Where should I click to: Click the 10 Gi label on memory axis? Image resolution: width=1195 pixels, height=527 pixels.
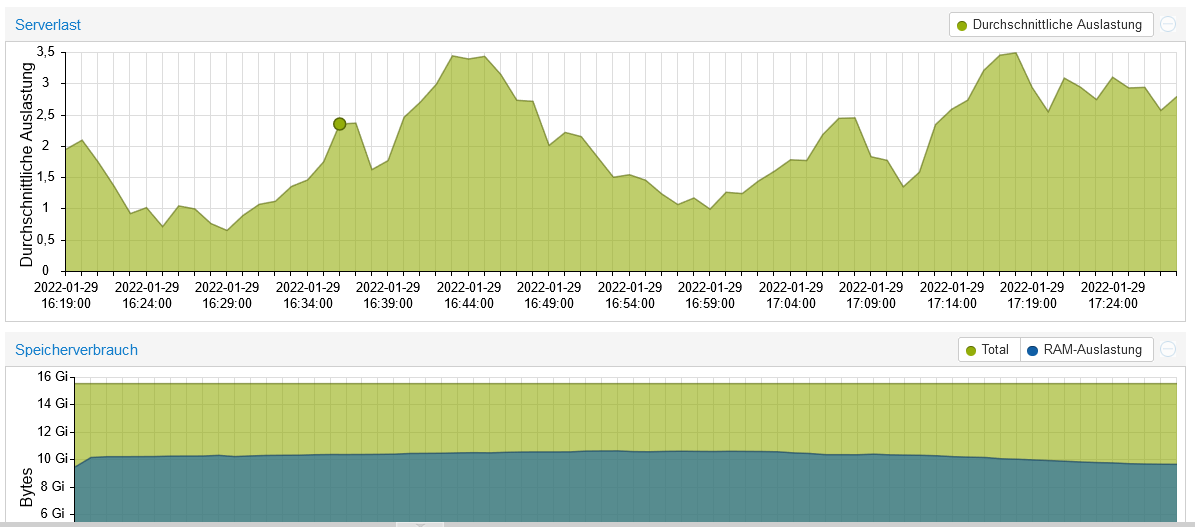click(51, 458)
